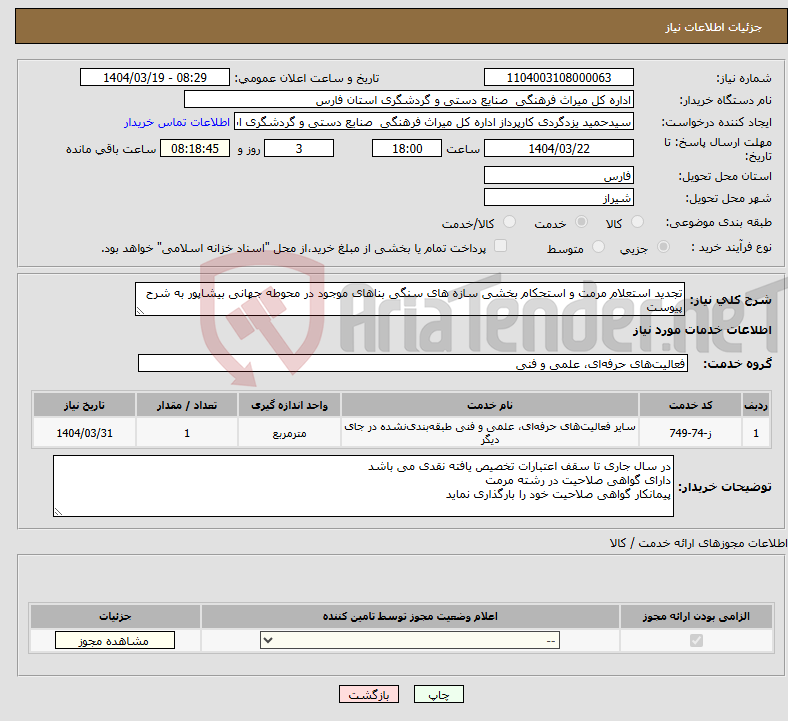The image size is (788, 721).
Task: Click the جزئیات اطلاعات نیاز page title
Action: (714, 27)
